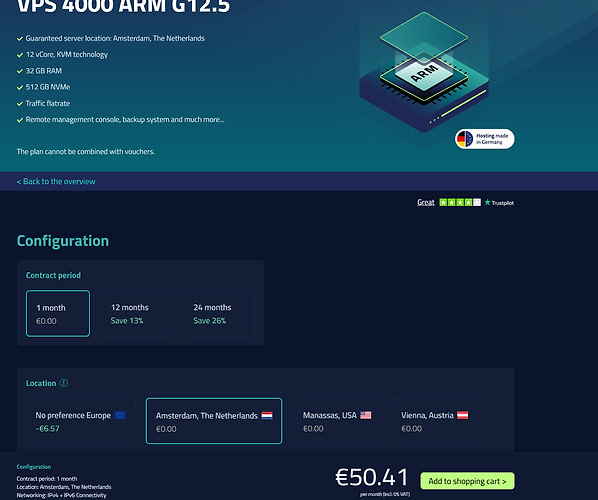Image resolution: width=598 pixels, height=500 pixels.
Task: Click the Location info icon
Action: (64, 383)
